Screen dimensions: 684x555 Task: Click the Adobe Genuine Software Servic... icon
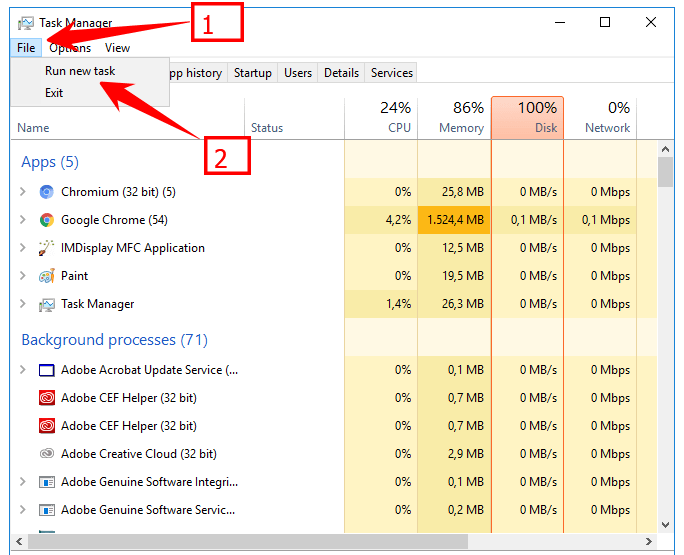click(46, 510)
